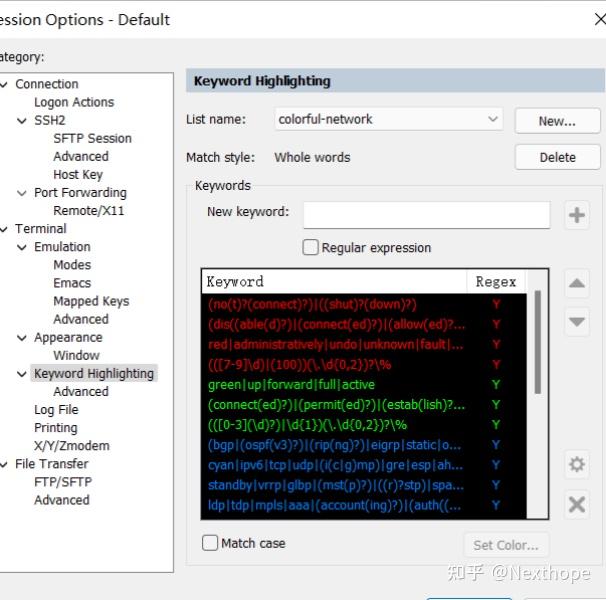Collapse the Port Forwarding node
This screenshot has height=600, width=606.
pyautogui.click(x=22, y=193)
